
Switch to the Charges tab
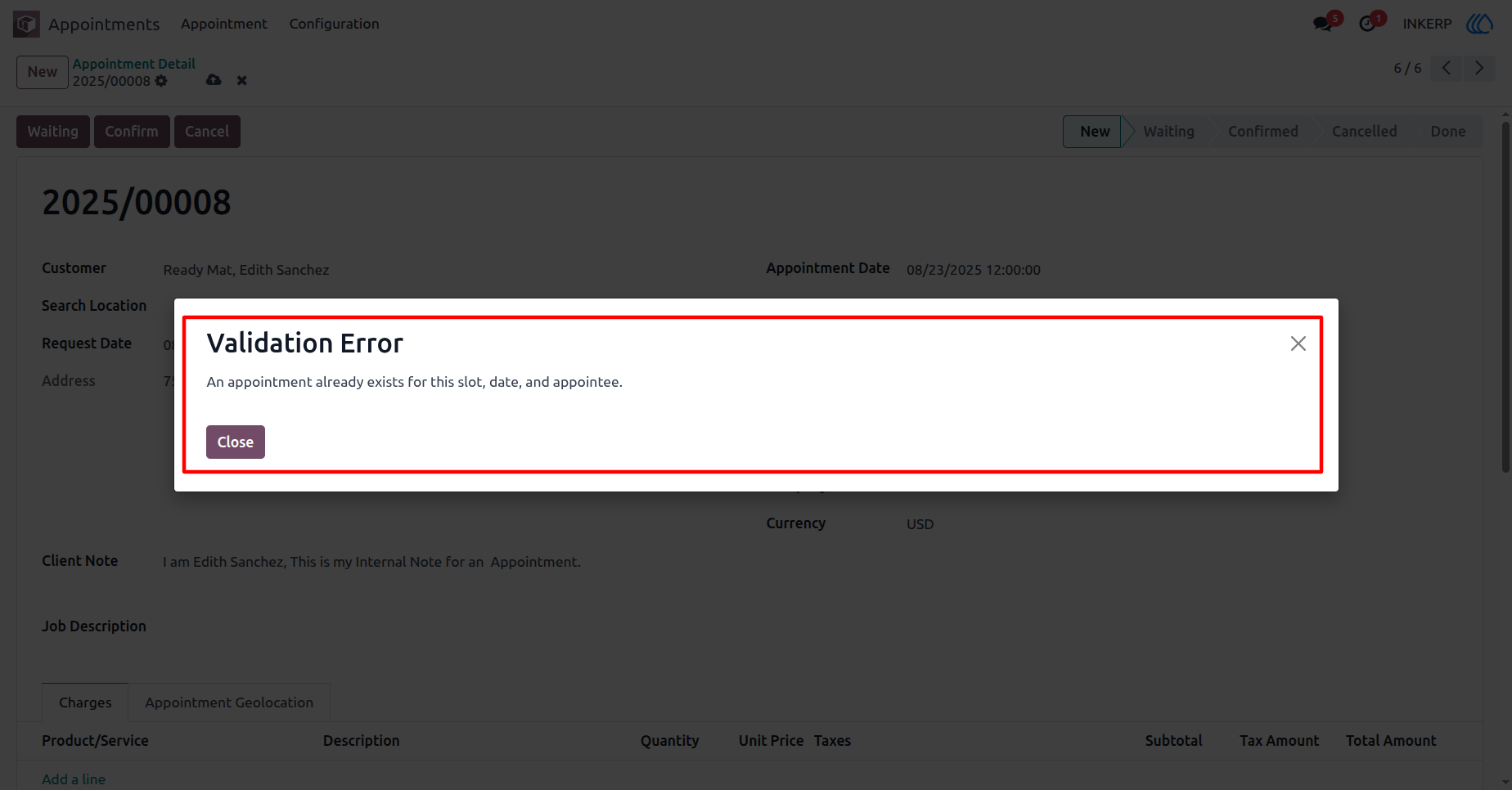click(85, 702)
